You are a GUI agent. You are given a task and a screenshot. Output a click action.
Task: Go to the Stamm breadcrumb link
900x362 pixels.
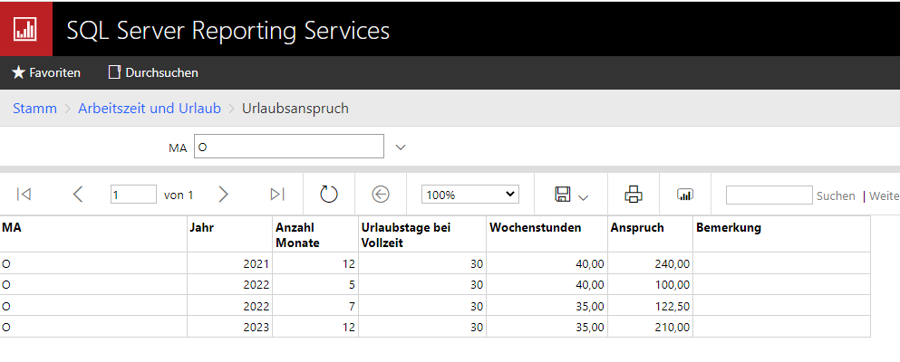[35, 108]
